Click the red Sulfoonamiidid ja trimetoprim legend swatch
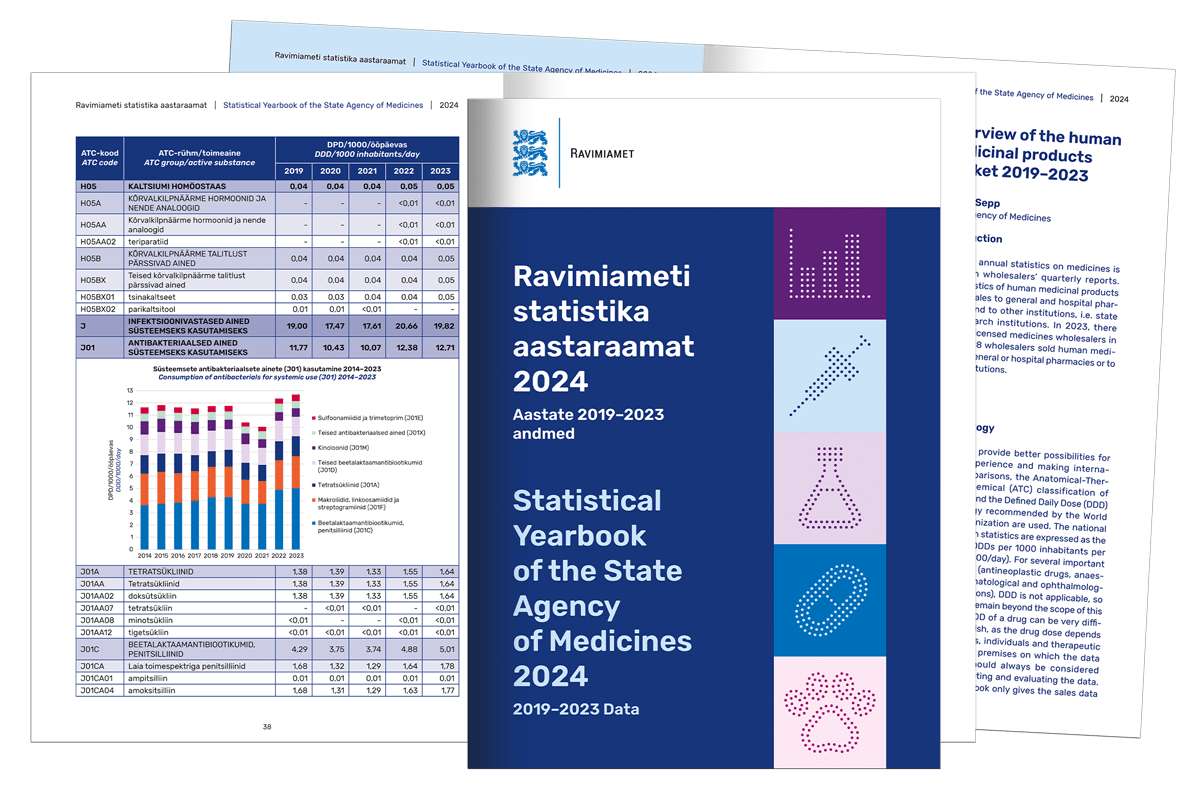 pyautogui.click(x=314, y=416)
